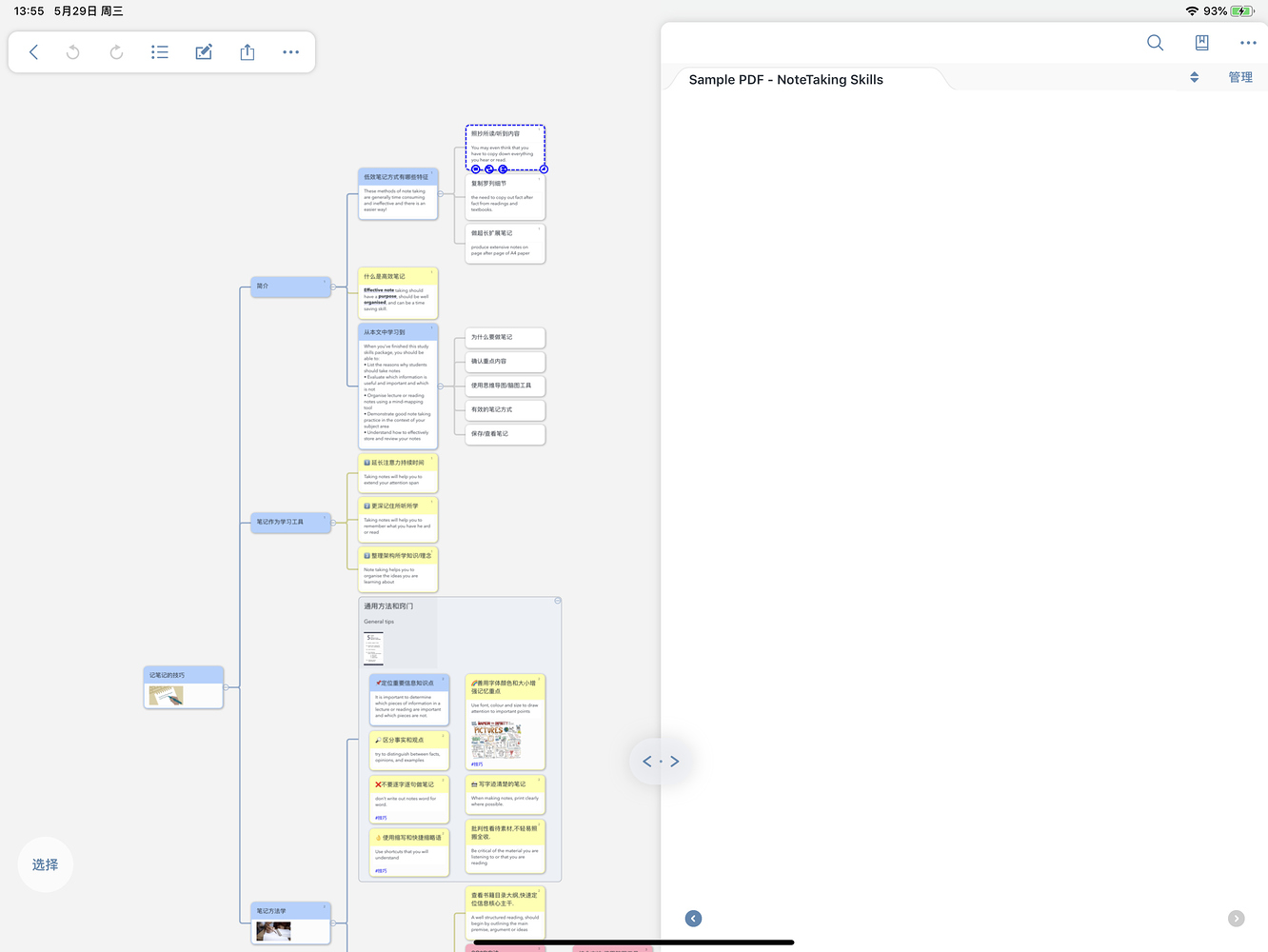Image resolution: width=1268 pixels, height=952 pixels.
Task: Undo the last mindmap action
Action: click(x=73, y=52)
